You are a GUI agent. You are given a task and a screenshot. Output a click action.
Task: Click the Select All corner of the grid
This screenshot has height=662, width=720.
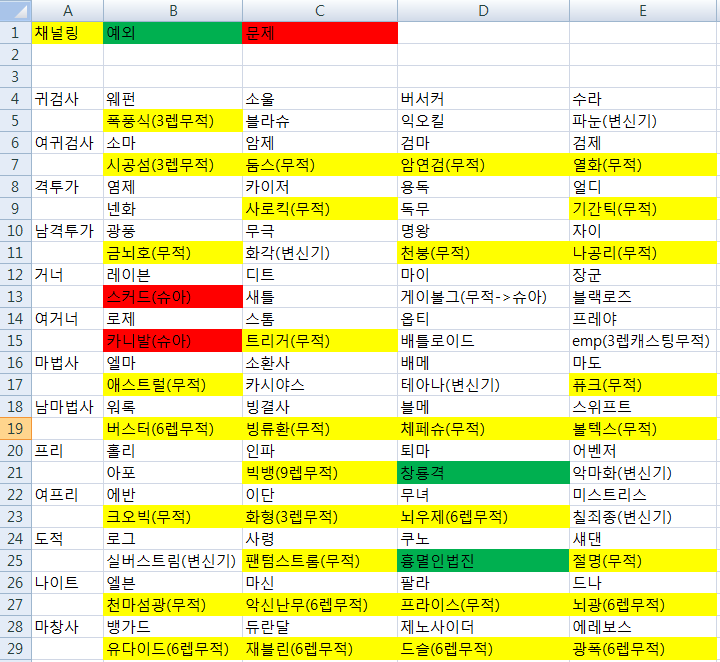pyautogui.click(x=15, y=10)
